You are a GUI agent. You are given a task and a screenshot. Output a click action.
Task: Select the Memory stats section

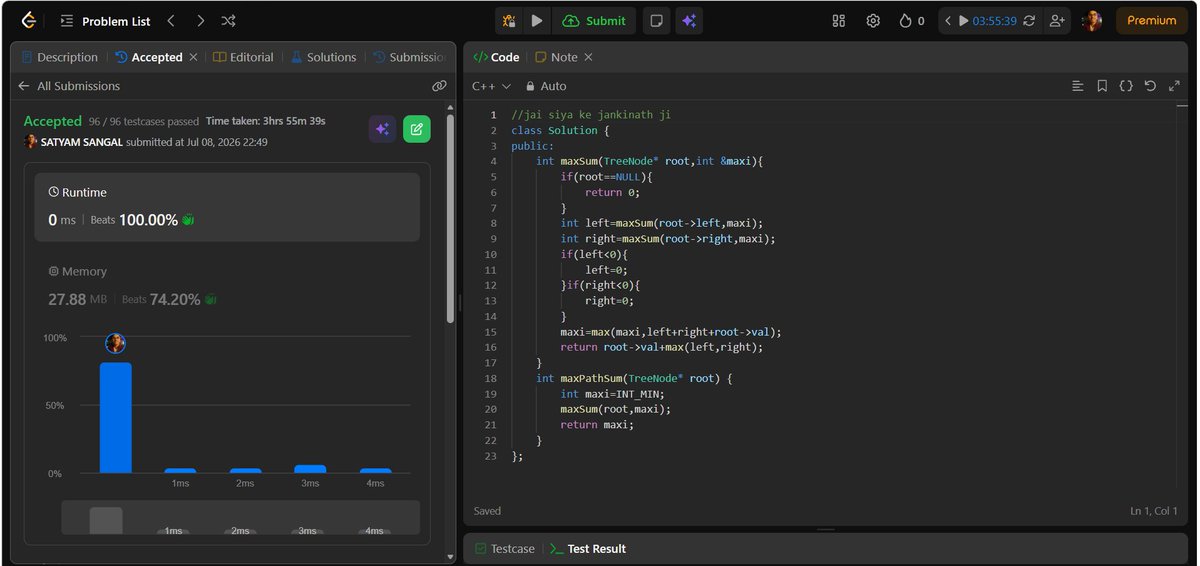(x=227, y=286)
